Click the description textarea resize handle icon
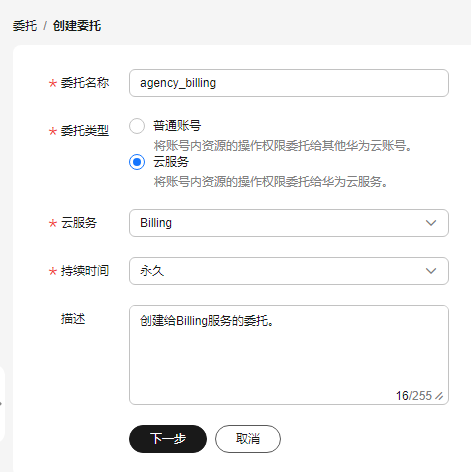This screenshot has width=471, height=472. pos(439,396)
